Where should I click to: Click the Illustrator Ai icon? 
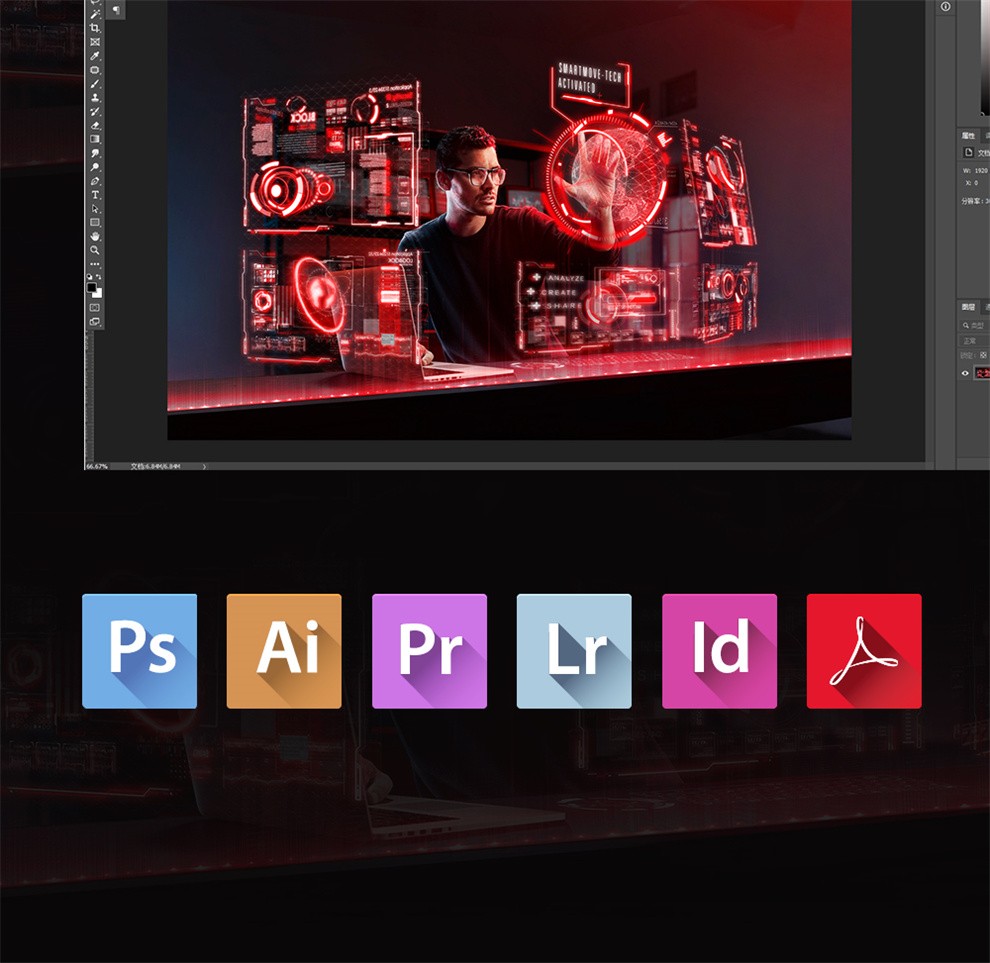point(284,651)
